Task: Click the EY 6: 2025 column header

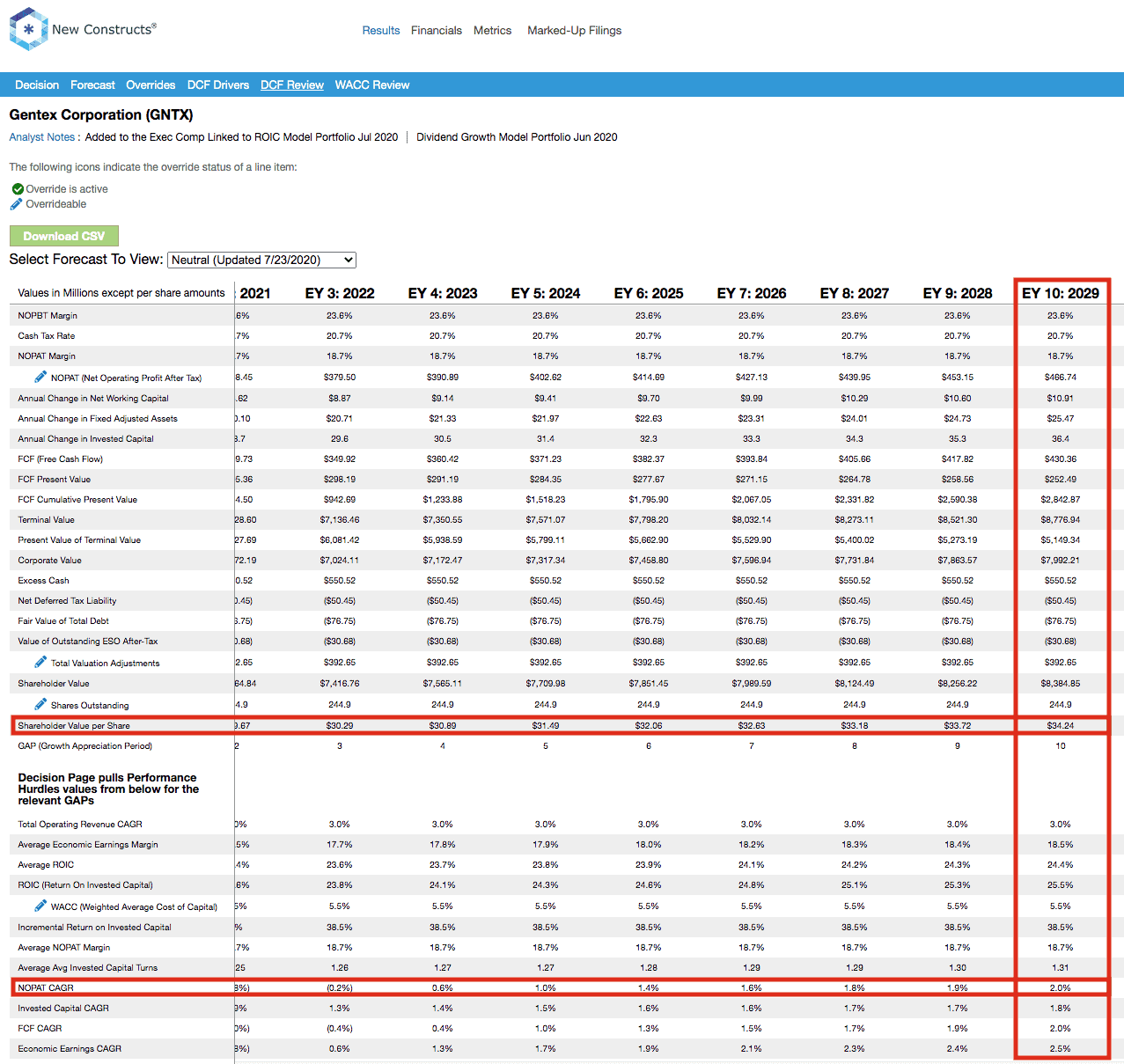Action: (649, 293)
